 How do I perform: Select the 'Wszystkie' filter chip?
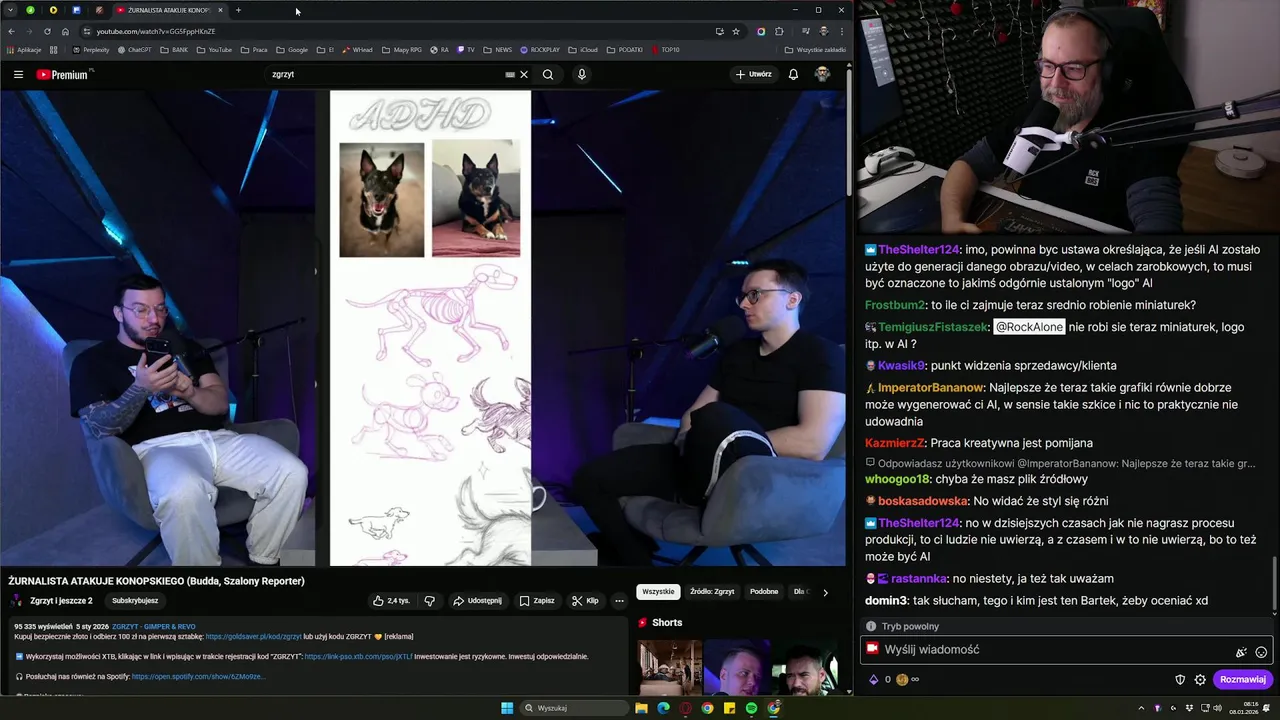pos(658,592)
